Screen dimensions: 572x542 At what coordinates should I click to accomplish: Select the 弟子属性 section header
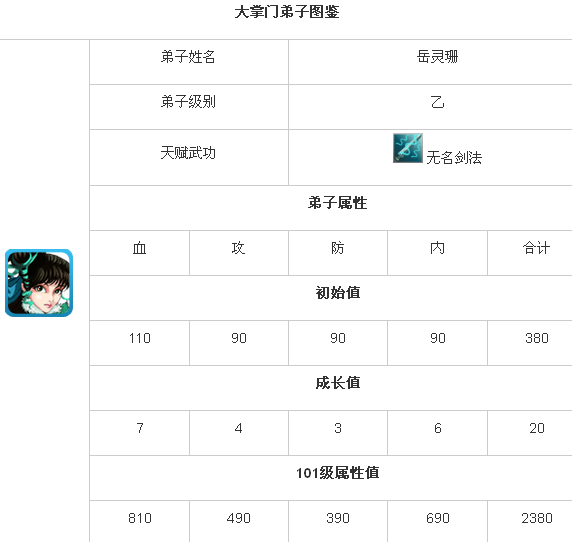(x=337, y=203)
